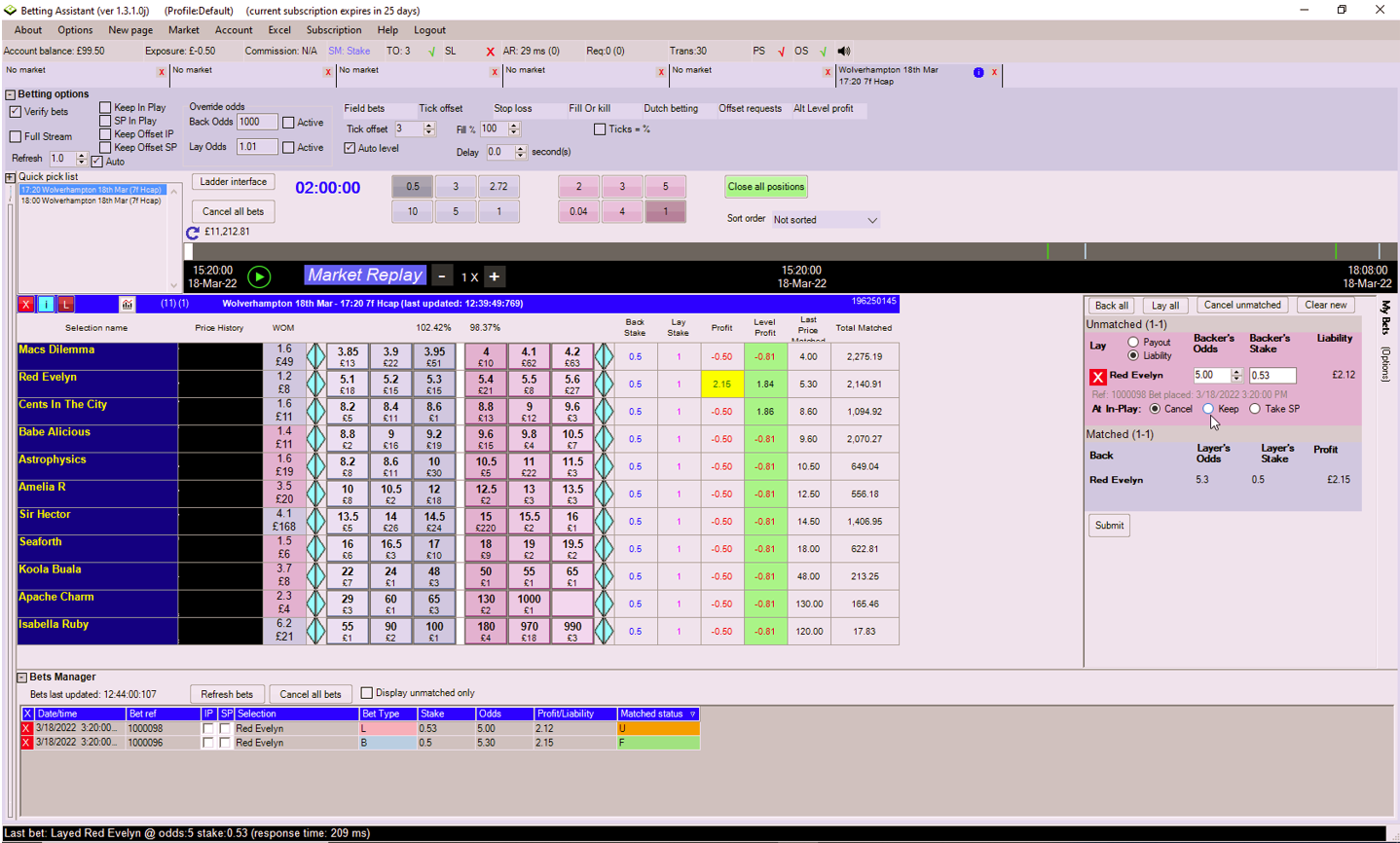Click the blue info icon on Wolverhampton tab
The image size is (1400, 843).
coord(978,72)
